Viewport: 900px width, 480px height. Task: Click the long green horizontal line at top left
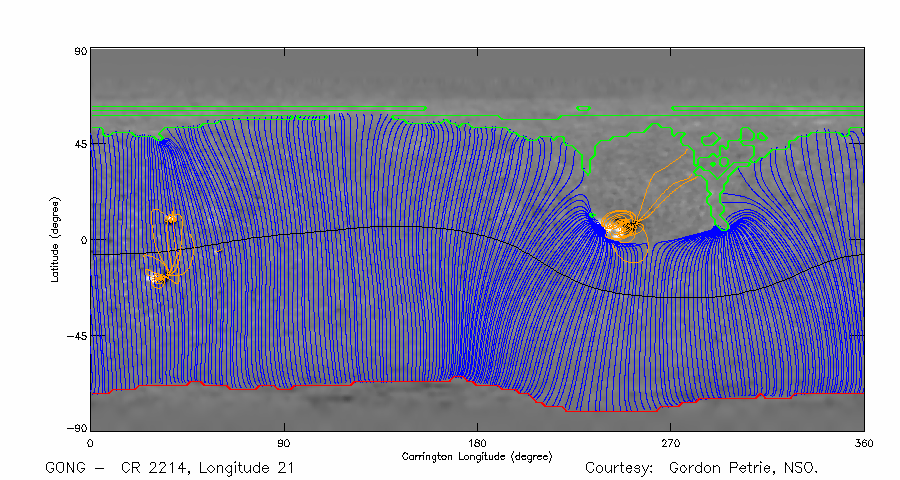[258, 108]
